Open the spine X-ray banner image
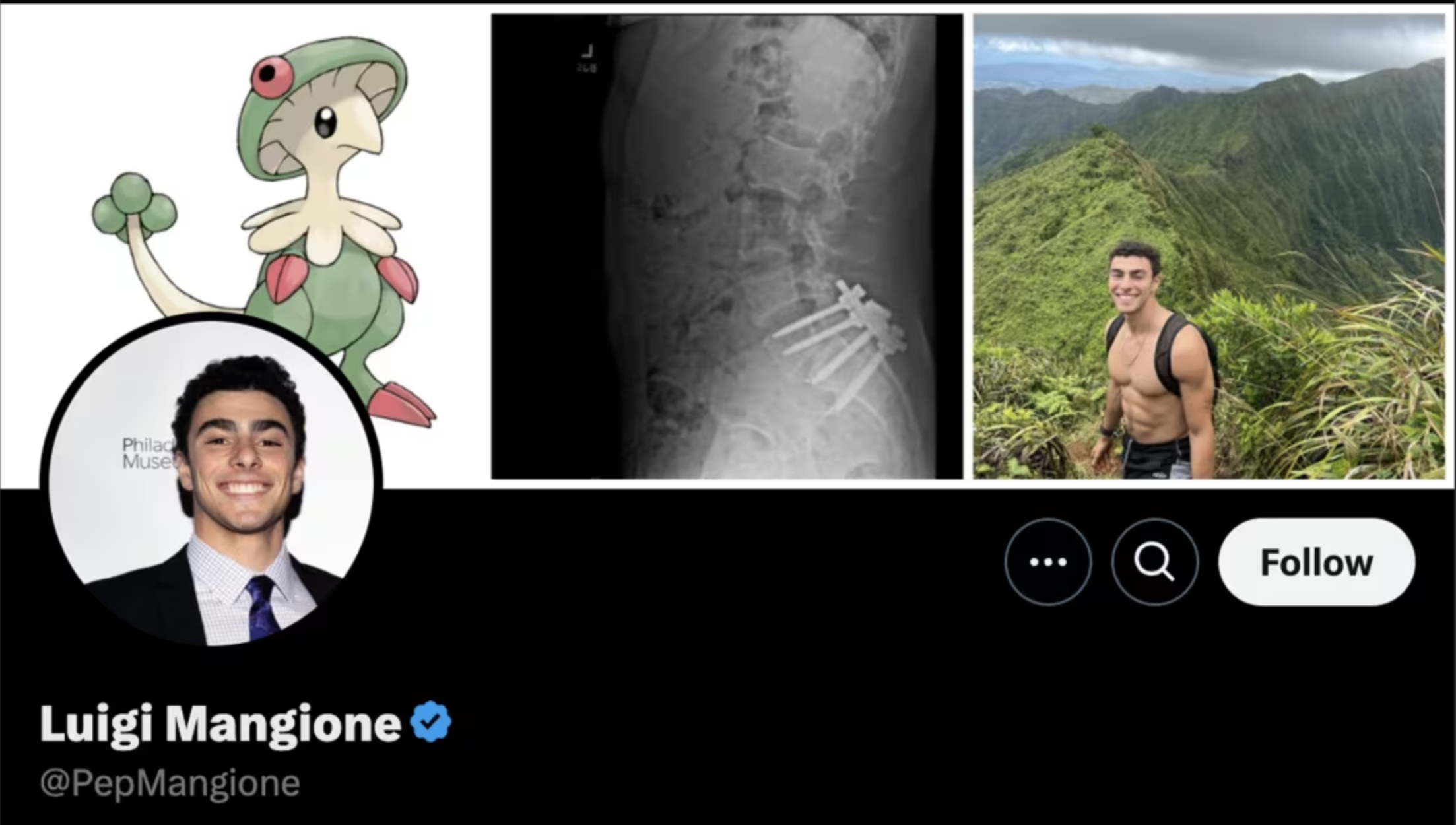 [x=727, y=246]
